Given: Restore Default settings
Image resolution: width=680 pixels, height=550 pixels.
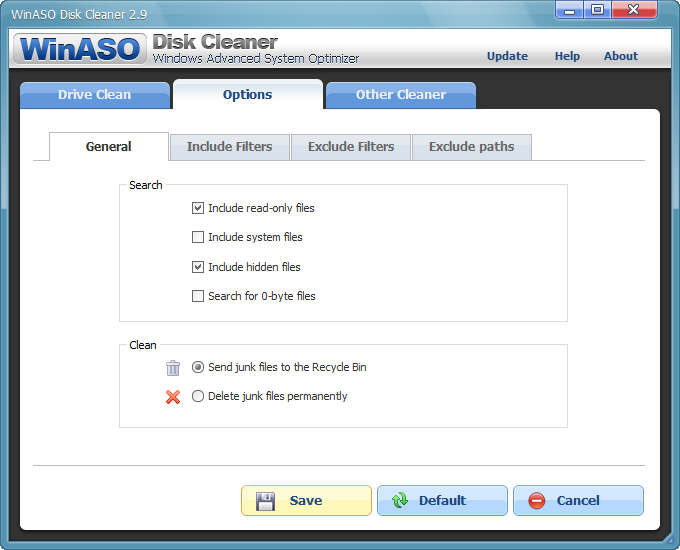Looking at the screenshot, I should coord(442,501).
